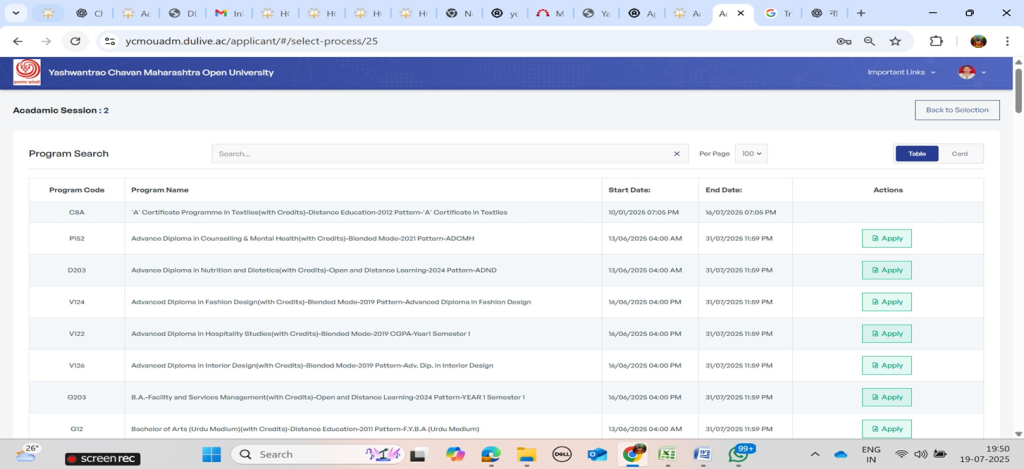Switch to Table view
Image resolution: width=1024 pixels, height=469 pixels.
[916, 154]
